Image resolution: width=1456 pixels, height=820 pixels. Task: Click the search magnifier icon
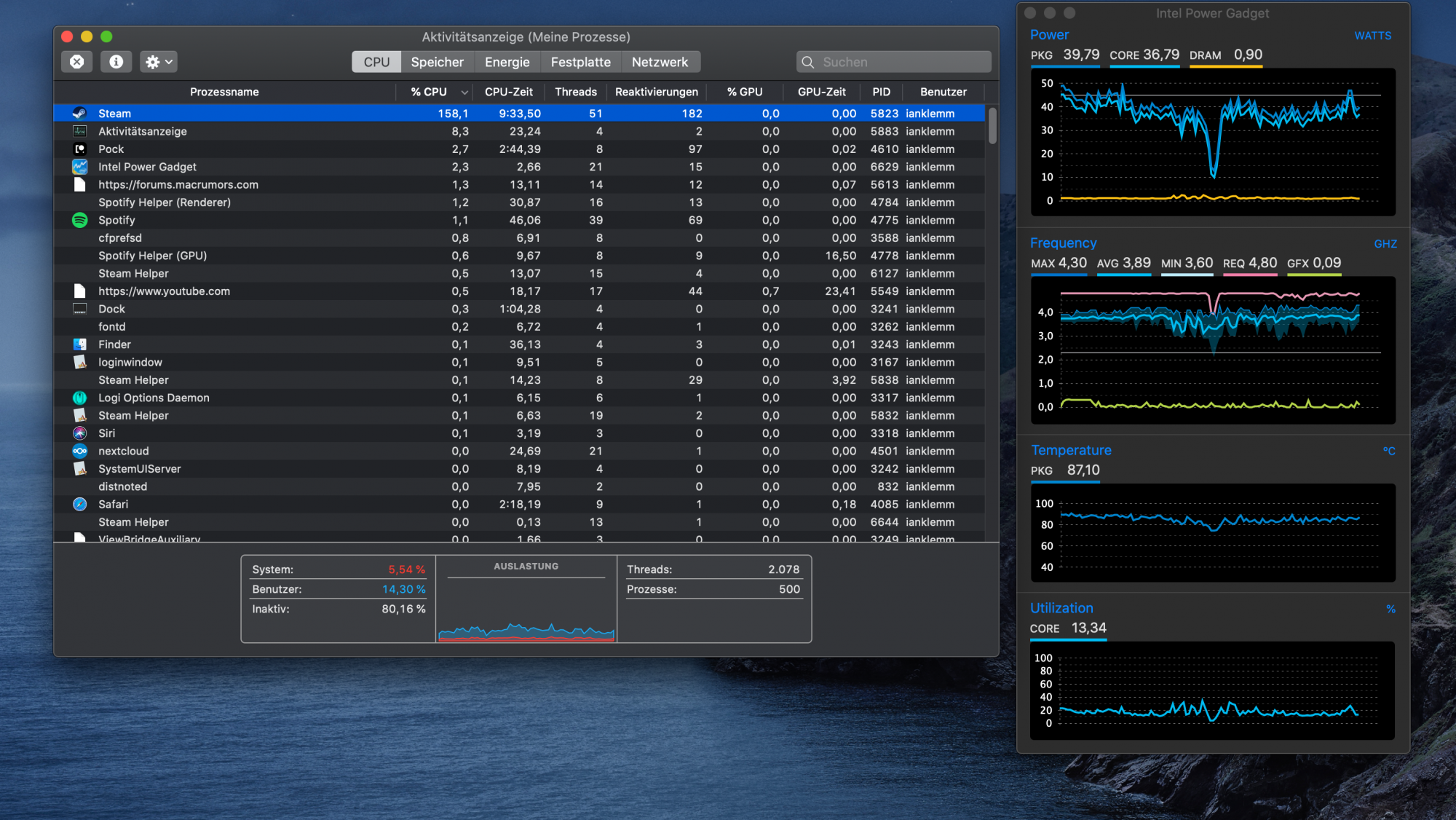point(807,63)
